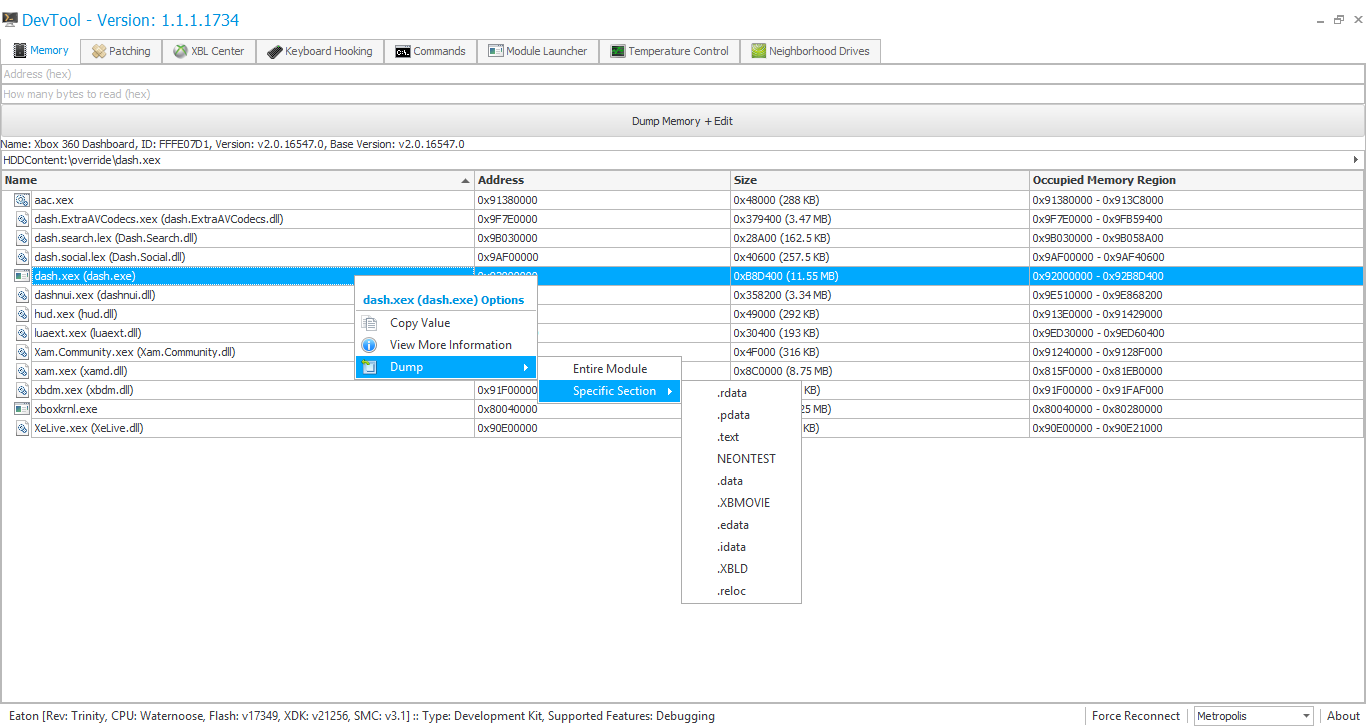Click the View More Information info icon
The width and height of the screenshot is (1366, 728).
click(369, 345)
